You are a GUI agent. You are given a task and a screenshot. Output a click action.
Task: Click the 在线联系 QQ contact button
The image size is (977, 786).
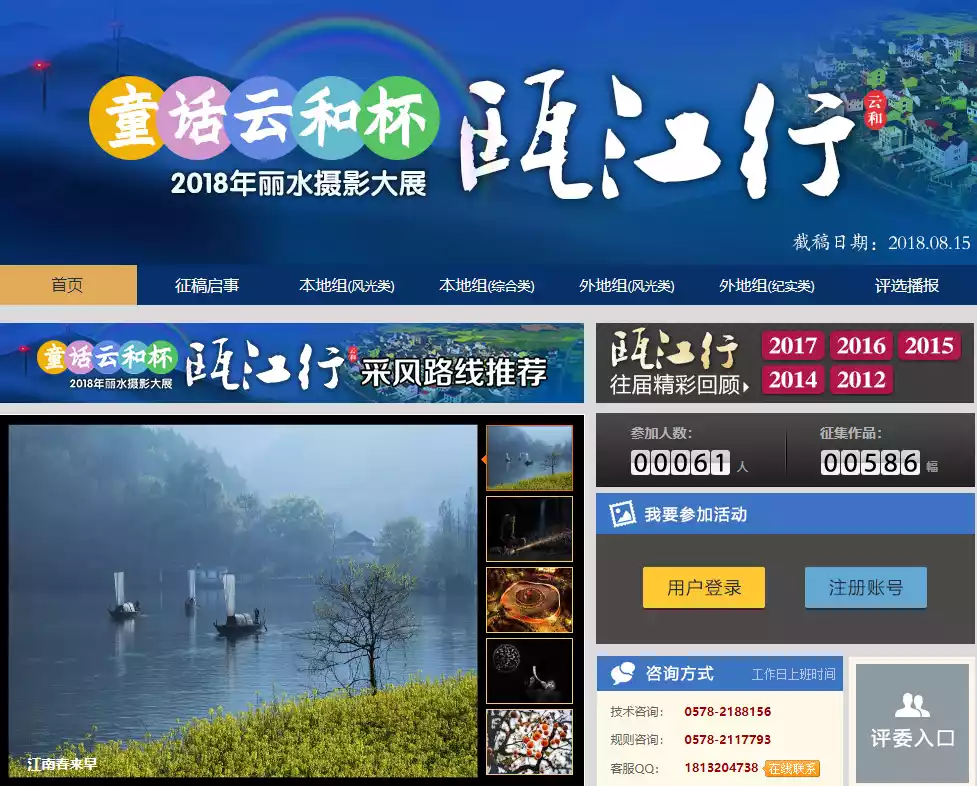[x=792, y=768]
